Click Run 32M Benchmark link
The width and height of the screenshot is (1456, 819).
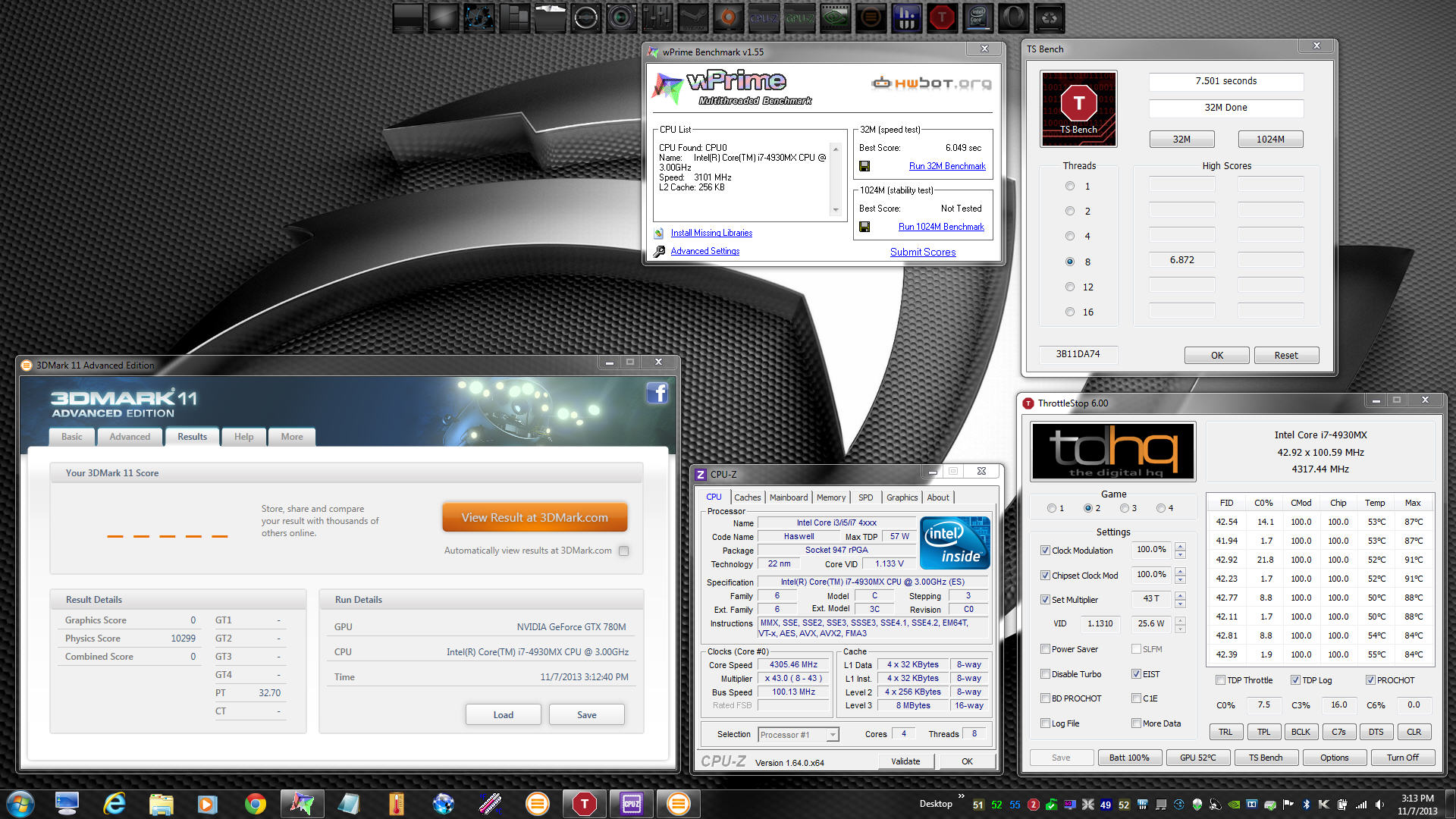point(947,166)
